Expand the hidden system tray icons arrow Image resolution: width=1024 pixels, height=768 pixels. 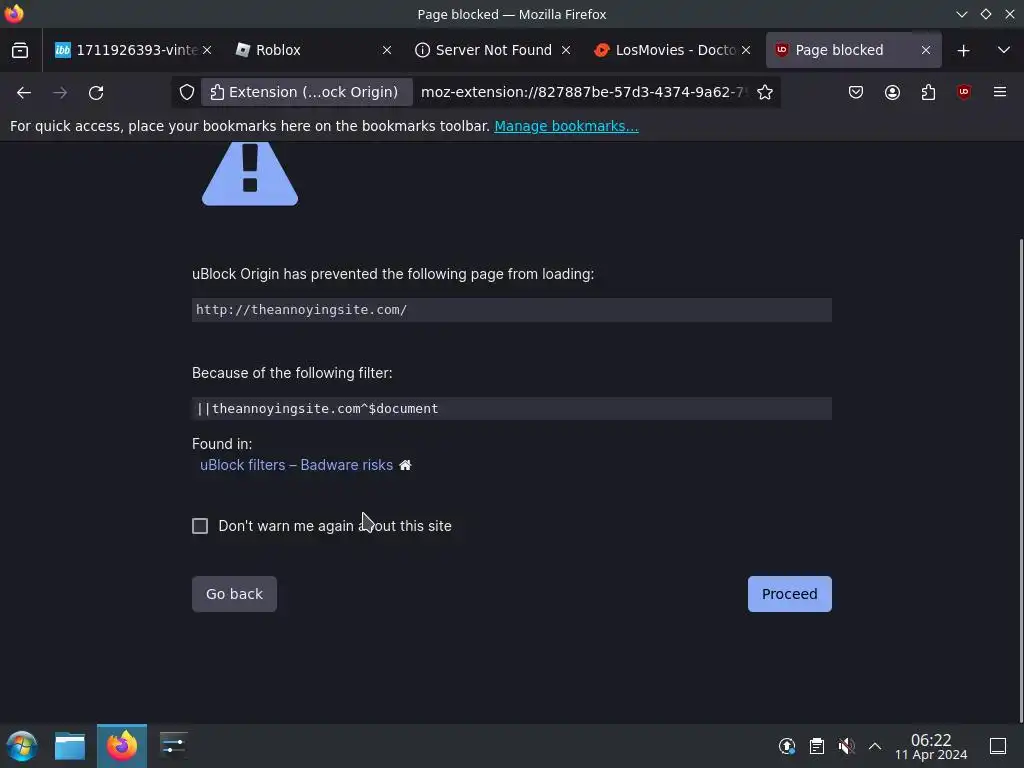pyautogui.click(x=875, y=746)
